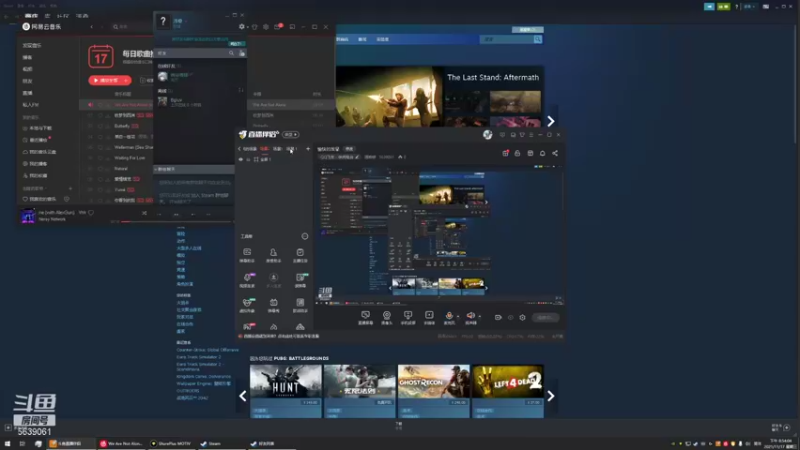800x450 pixels.
Task: Open last tool in second toolbox row
Action: (300, 280)
